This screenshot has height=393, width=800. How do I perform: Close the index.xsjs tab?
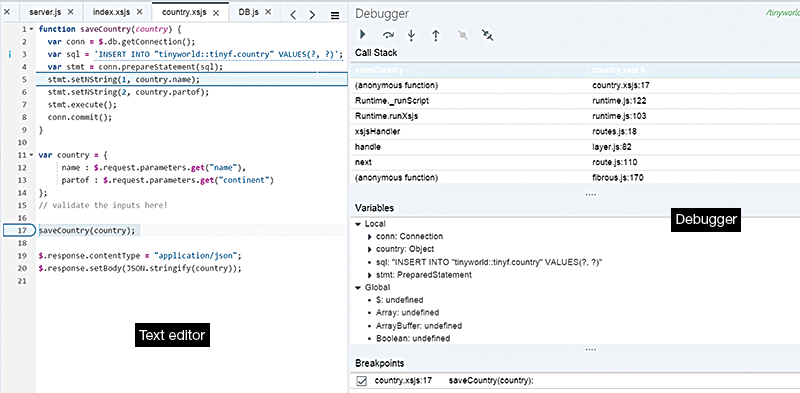(x=140, y=12)
